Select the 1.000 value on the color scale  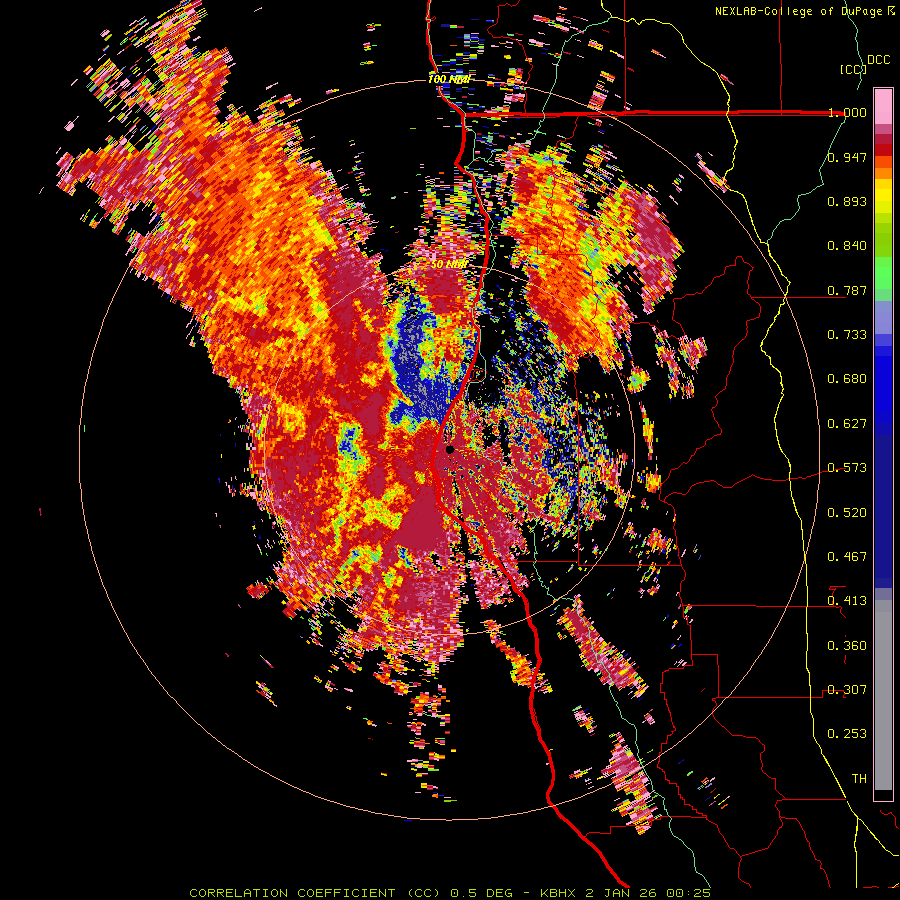click(x=847, y=112)
